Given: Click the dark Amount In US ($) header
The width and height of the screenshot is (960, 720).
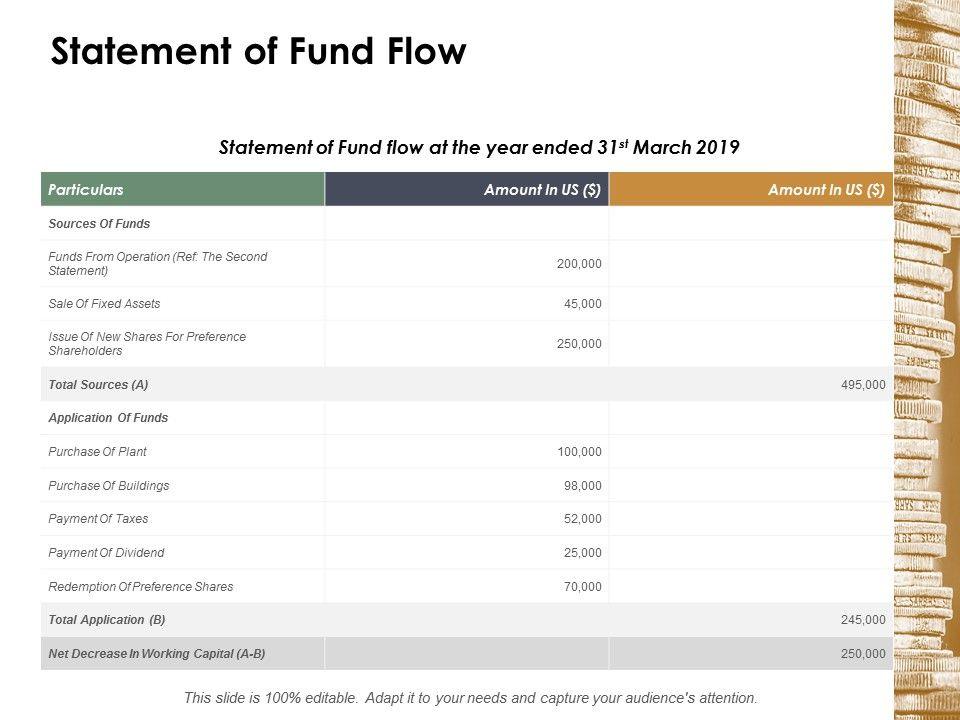Looking at the screenshot, I should click(x=542, y=189).
